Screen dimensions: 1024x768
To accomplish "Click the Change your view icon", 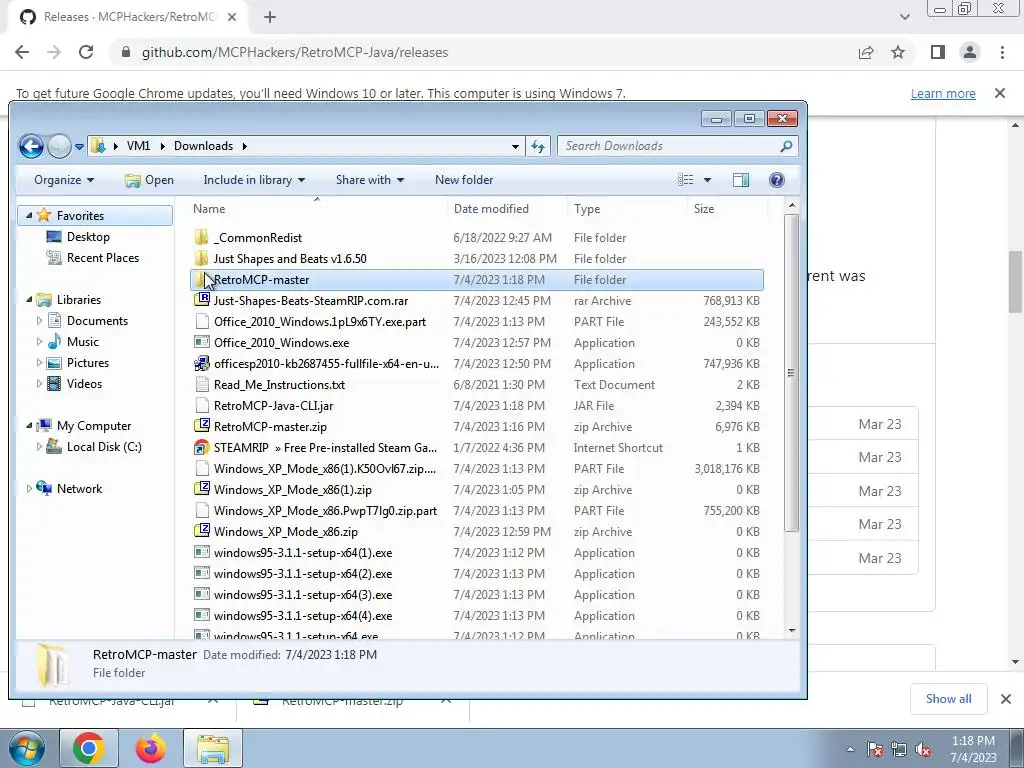I will click(685, 180).
